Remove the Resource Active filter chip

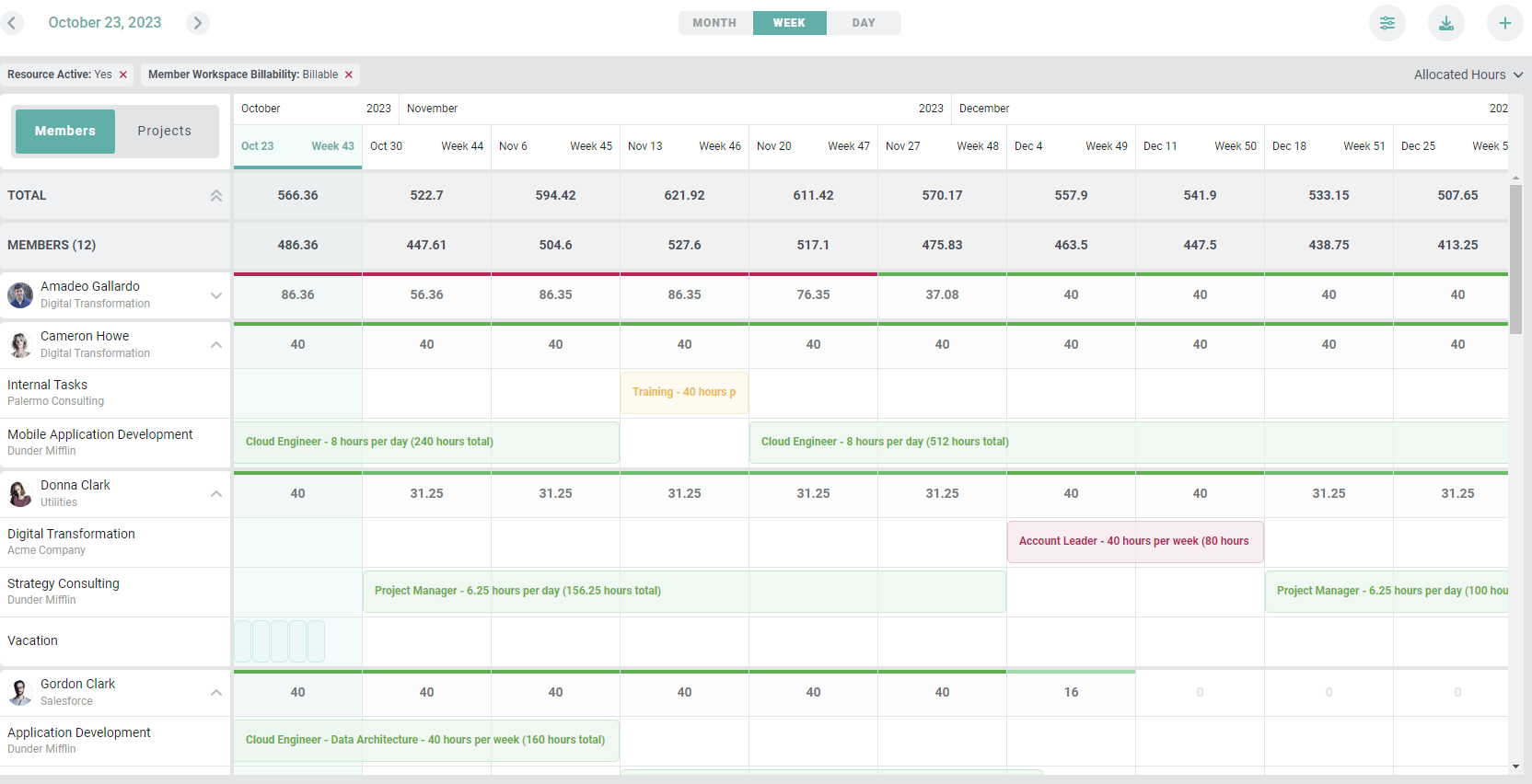pos(123,75)
